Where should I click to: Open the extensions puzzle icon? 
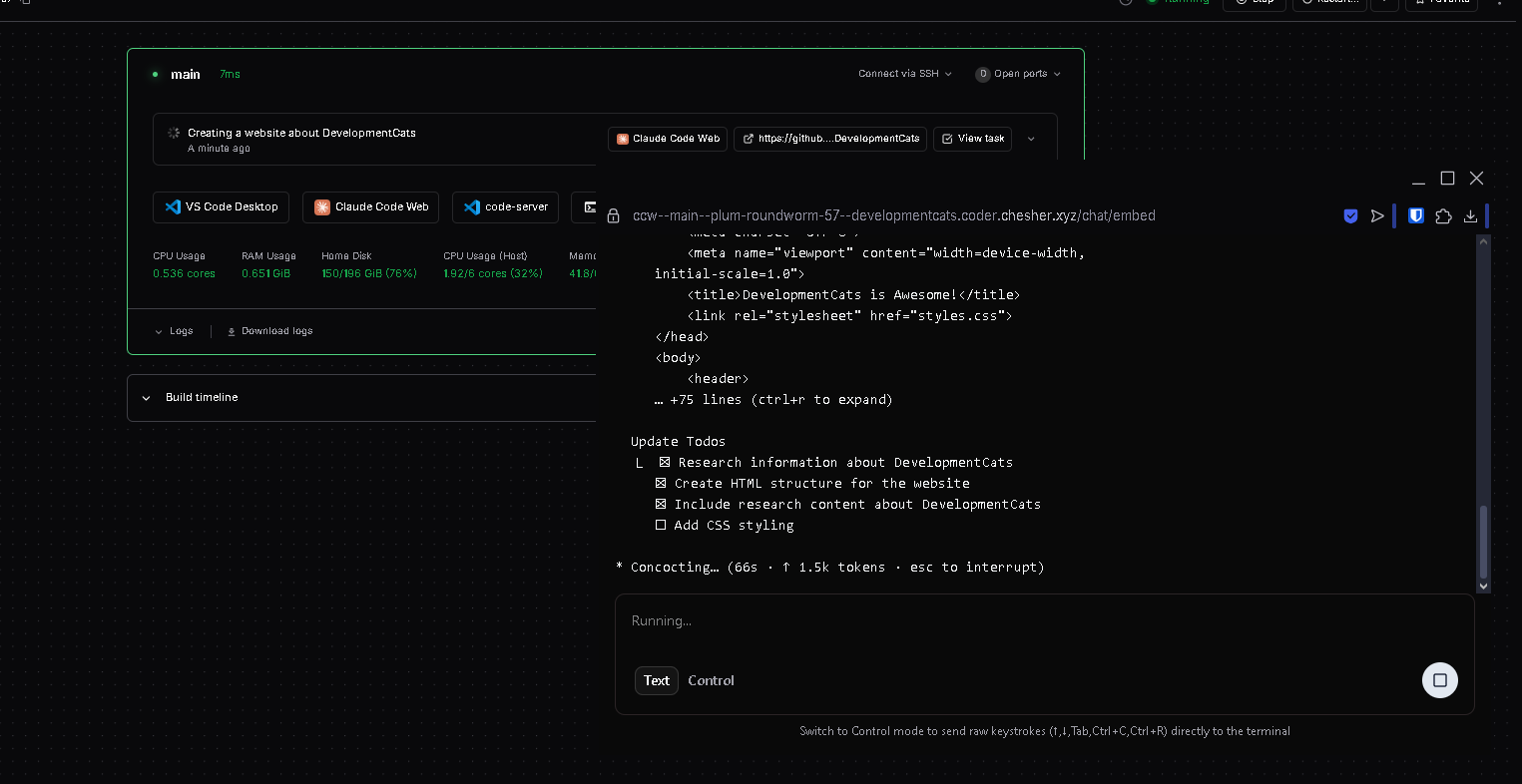[x=1443, y=215]
